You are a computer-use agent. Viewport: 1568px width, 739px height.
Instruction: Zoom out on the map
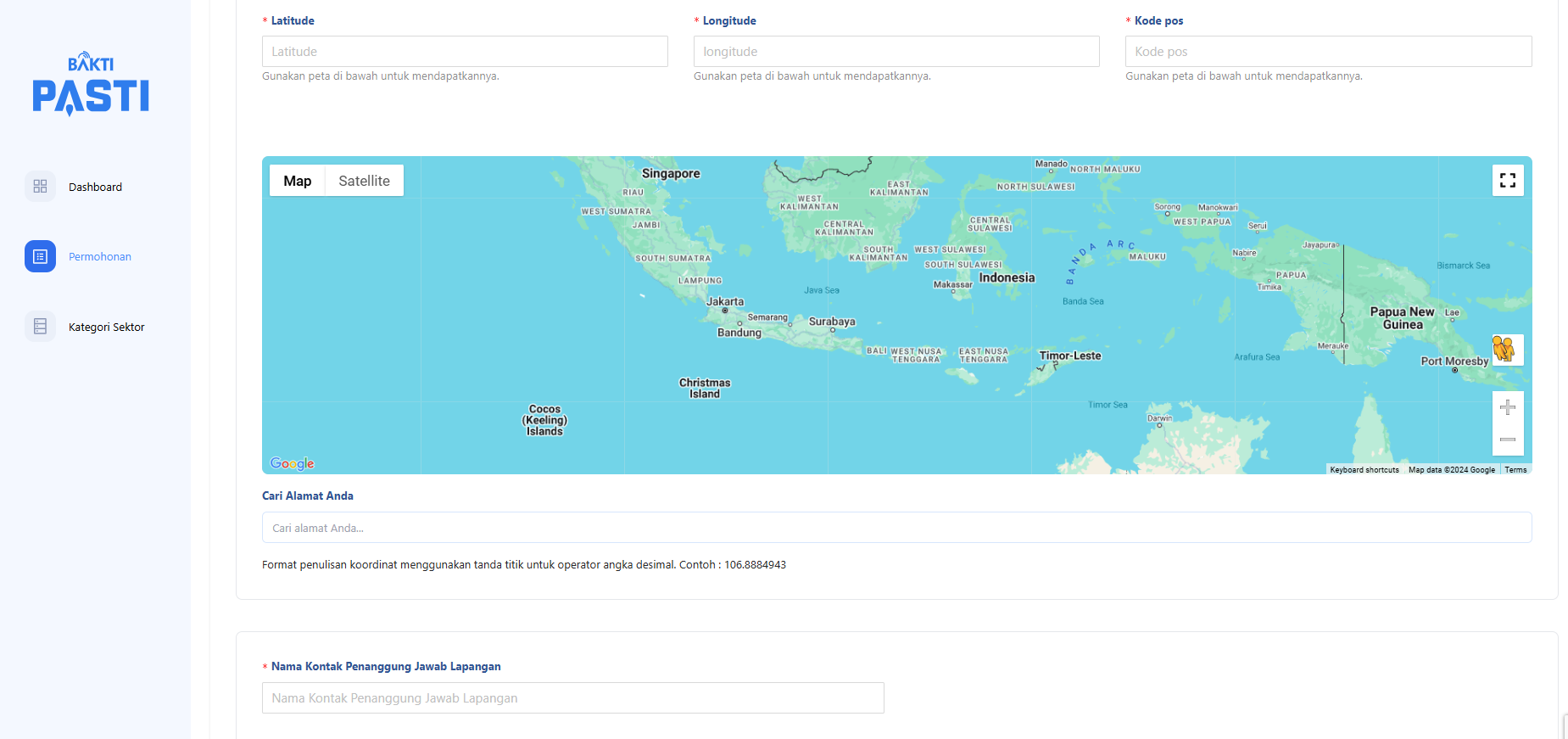[x=1507, y=439]
